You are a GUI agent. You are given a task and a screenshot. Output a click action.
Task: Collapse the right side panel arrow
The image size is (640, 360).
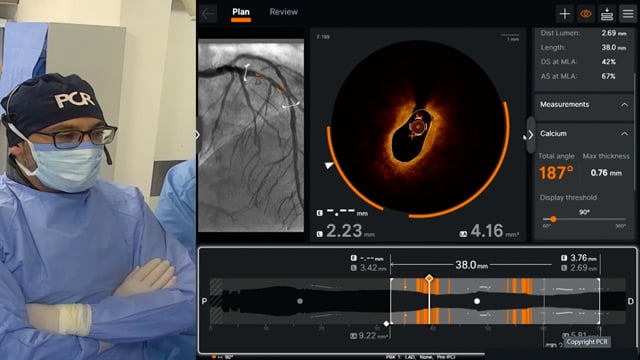pyautogui.click(x=531, y=135)
